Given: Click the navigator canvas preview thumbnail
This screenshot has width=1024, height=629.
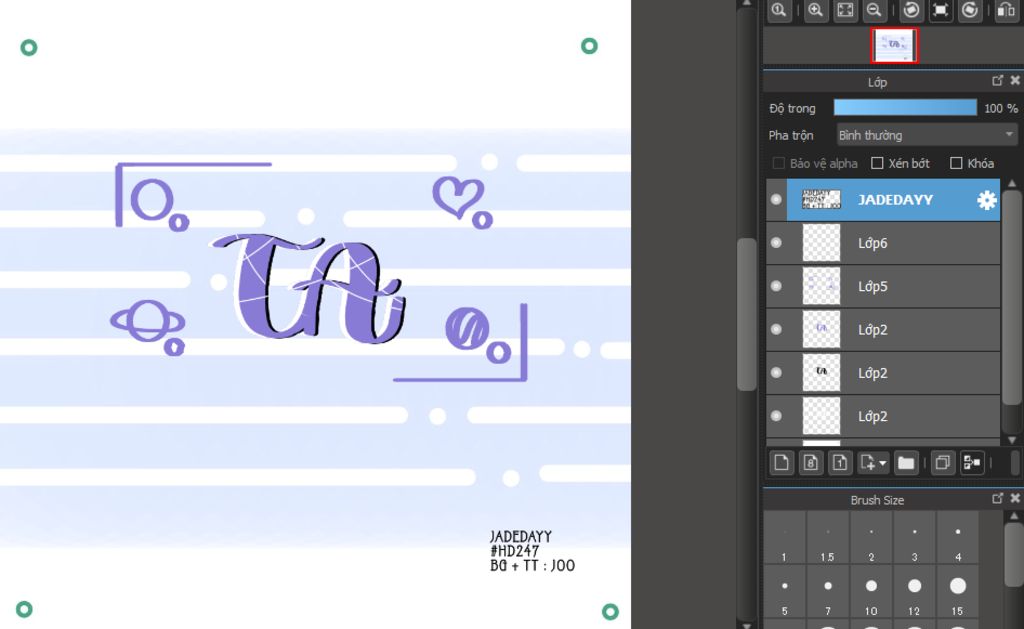Looking at the screenshot, I should pyautogui.click(x=894, y=45).
